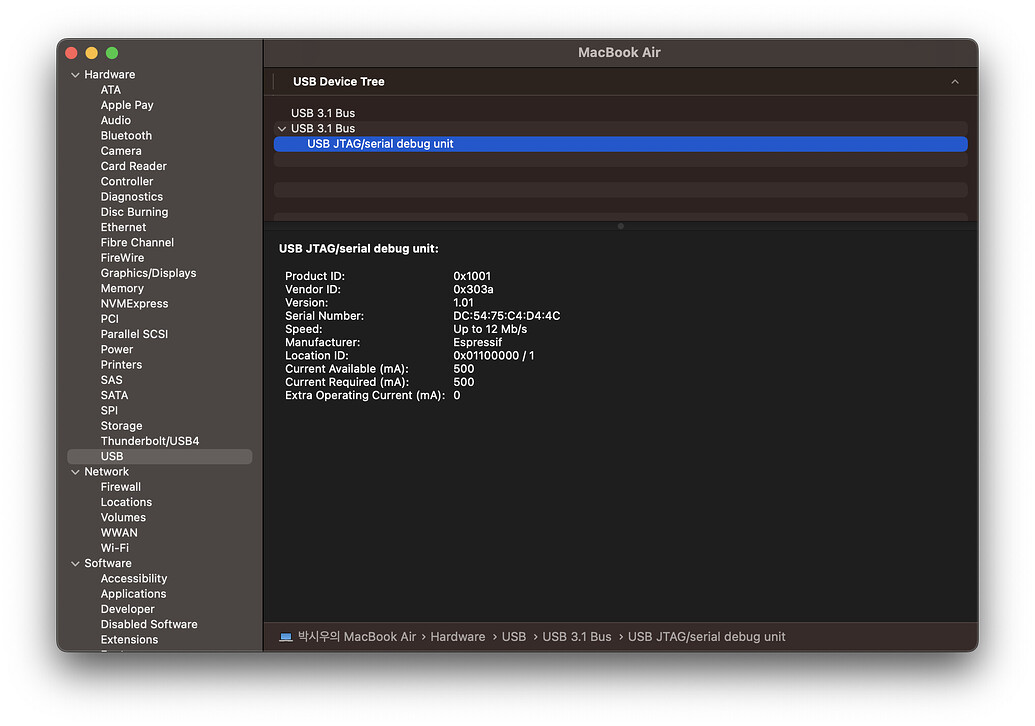
Task: Open Storage in the sidebar
Action: (x=121, y=426)
